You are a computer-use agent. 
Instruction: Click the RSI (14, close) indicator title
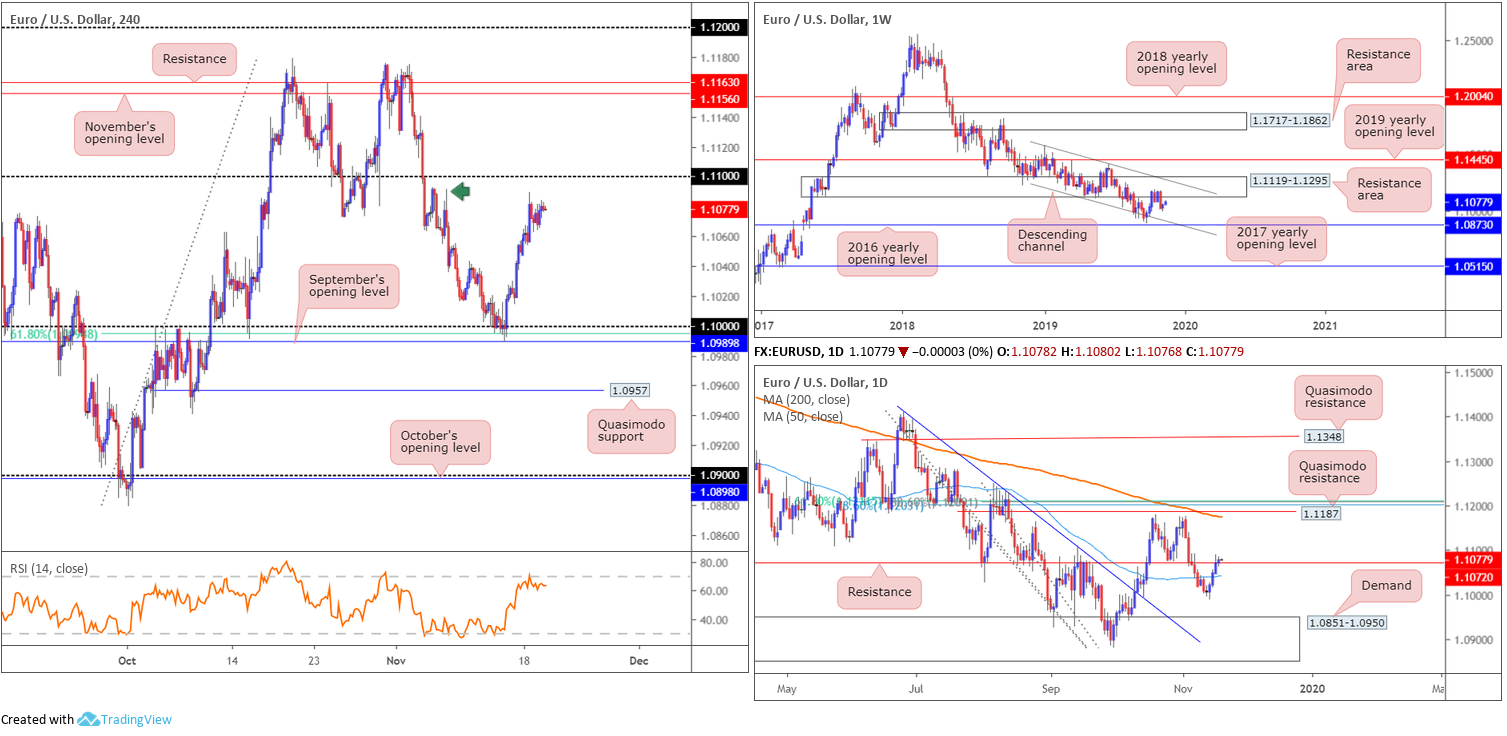(x=49, y=569)
